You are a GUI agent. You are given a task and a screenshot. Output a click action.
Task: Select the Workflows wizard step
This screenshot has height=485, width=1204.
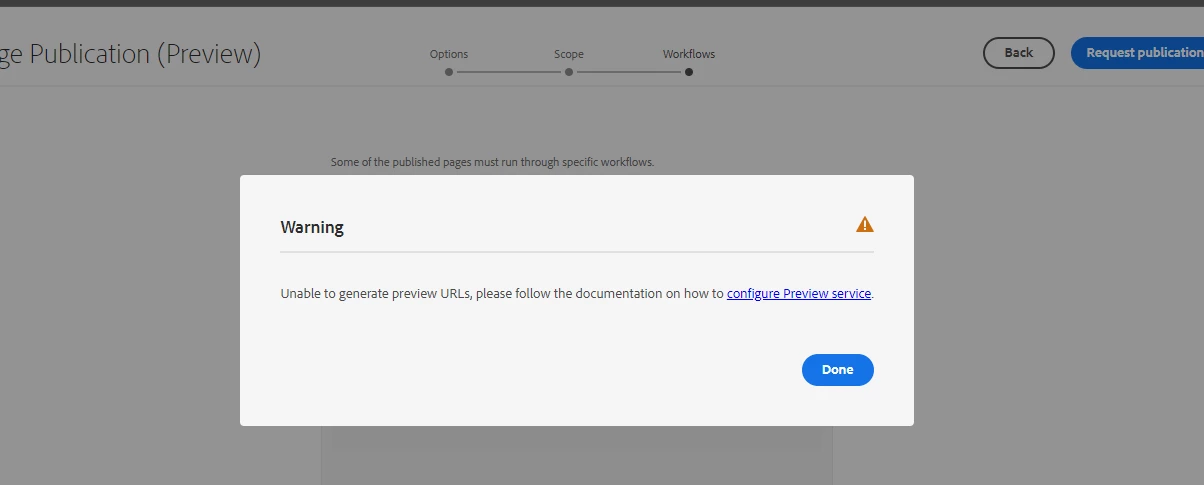[689, 62]
